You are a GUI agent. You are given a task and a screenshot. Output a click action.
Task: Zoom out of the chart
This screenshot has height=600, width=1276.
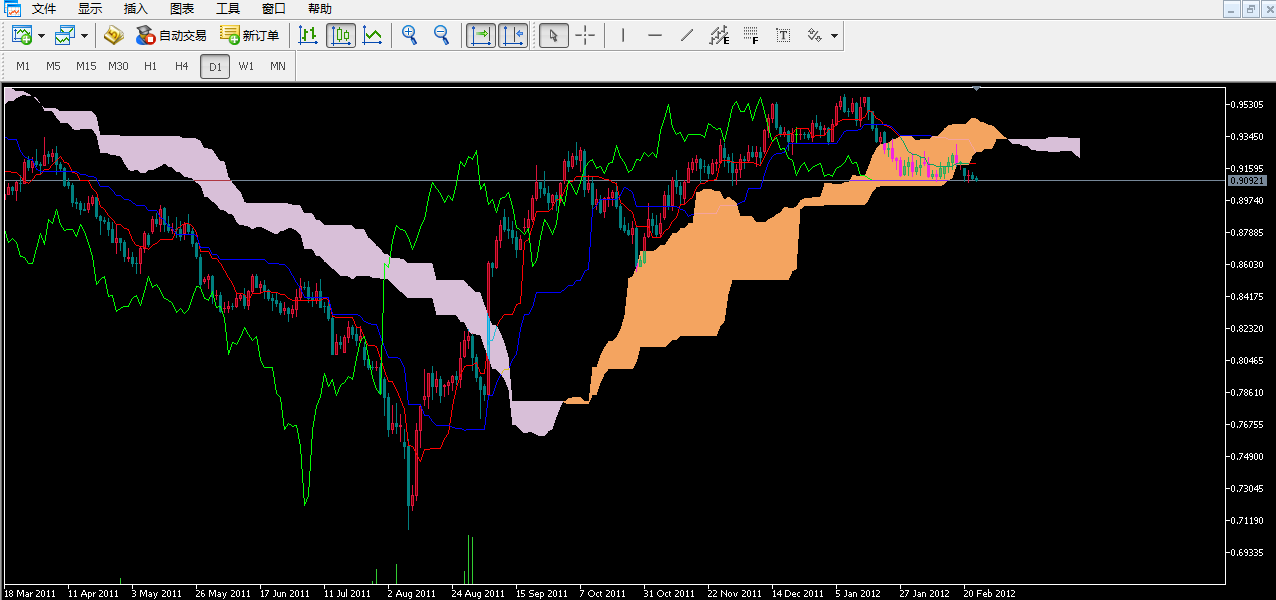441,36
